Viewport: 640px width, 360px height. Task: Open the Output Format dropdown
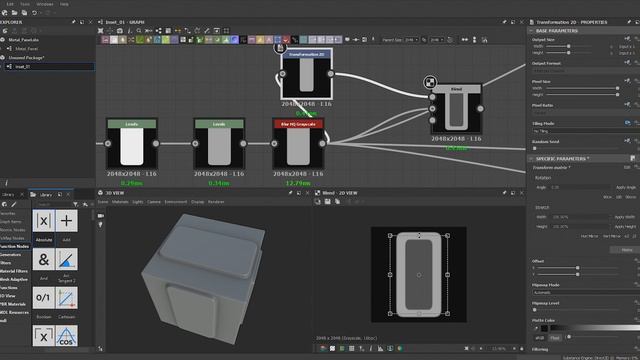pos(586,71)
